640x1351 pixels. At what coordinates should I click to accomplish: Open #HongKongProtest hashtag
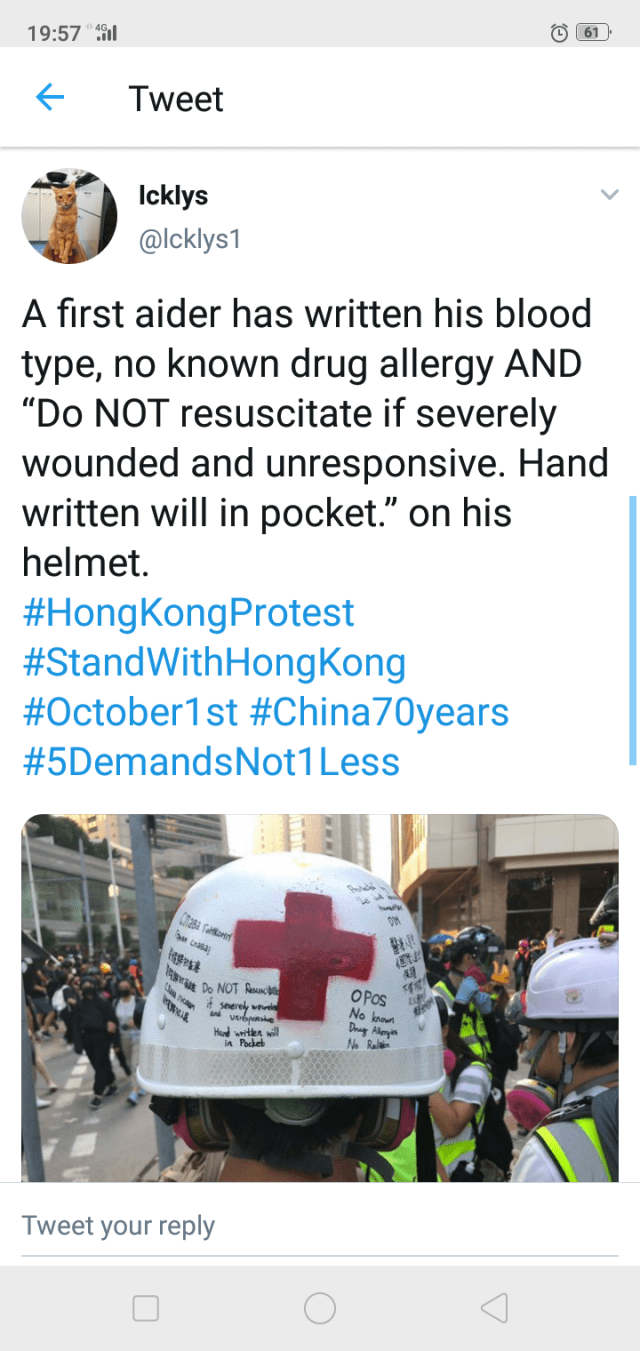188,612
